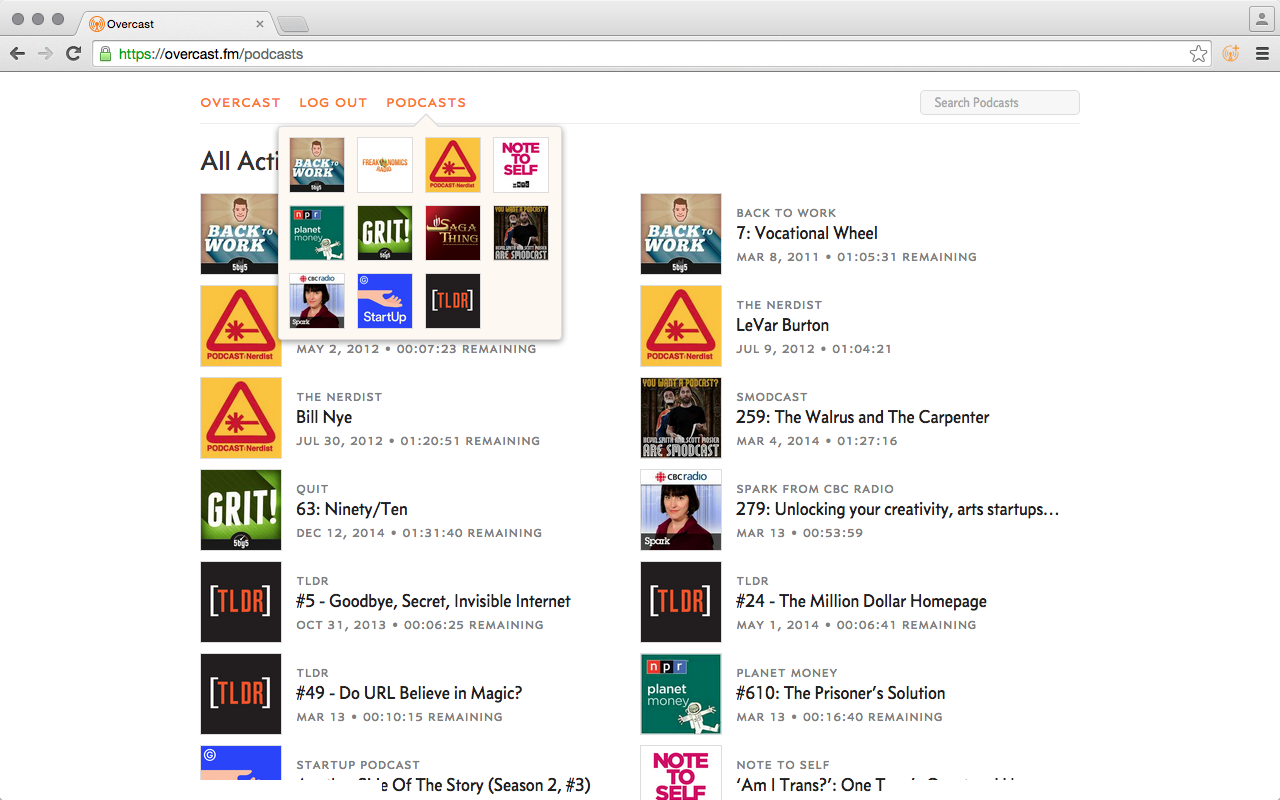This screenshot has height=800, width=1280.
Task: Click TLDR artwork beside episode #5
Action: (x=241, y=602)
